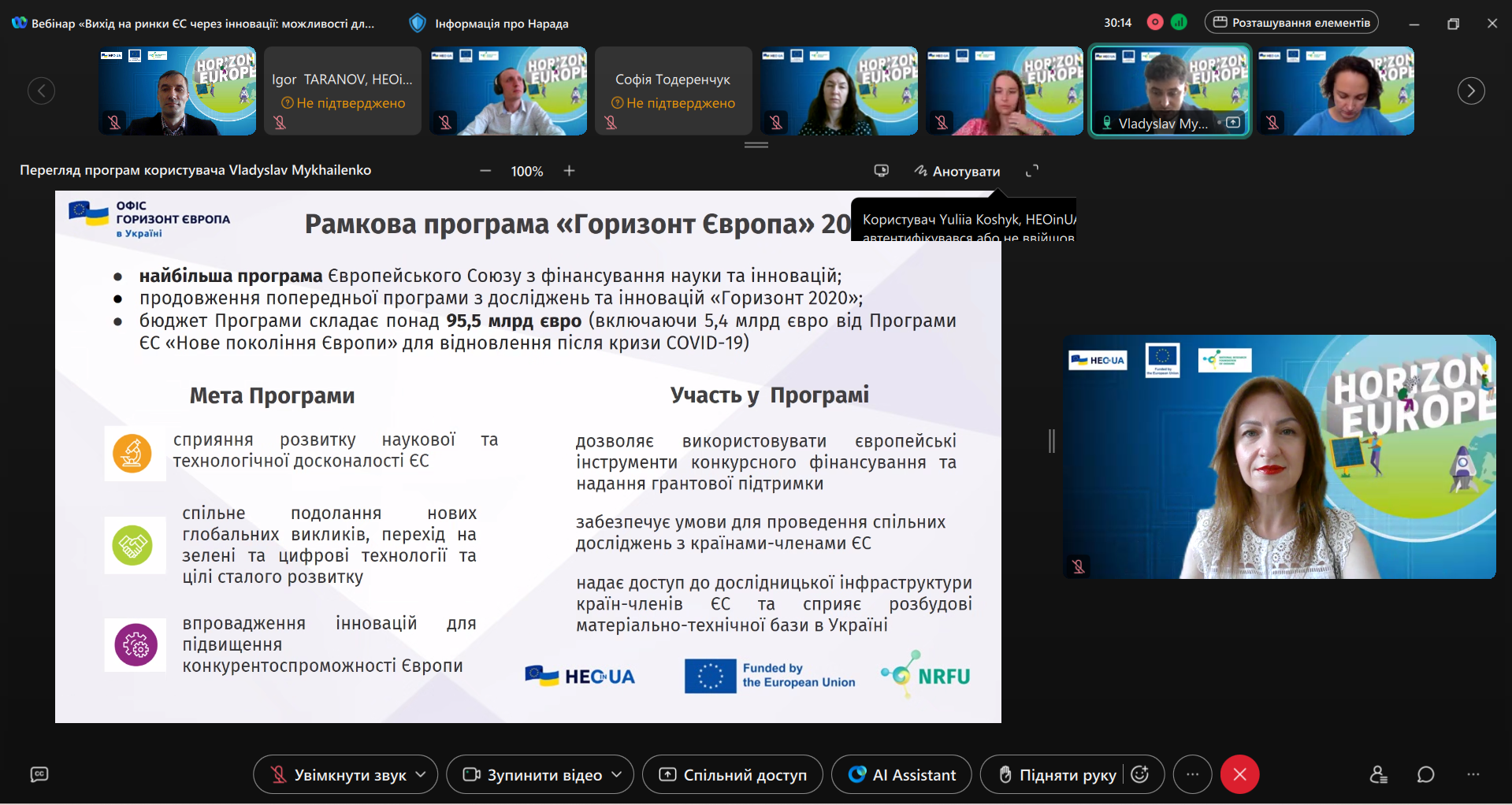Show next participants with right arrow
Screen dimensions: 1512x805
(x=1471, y=91)
